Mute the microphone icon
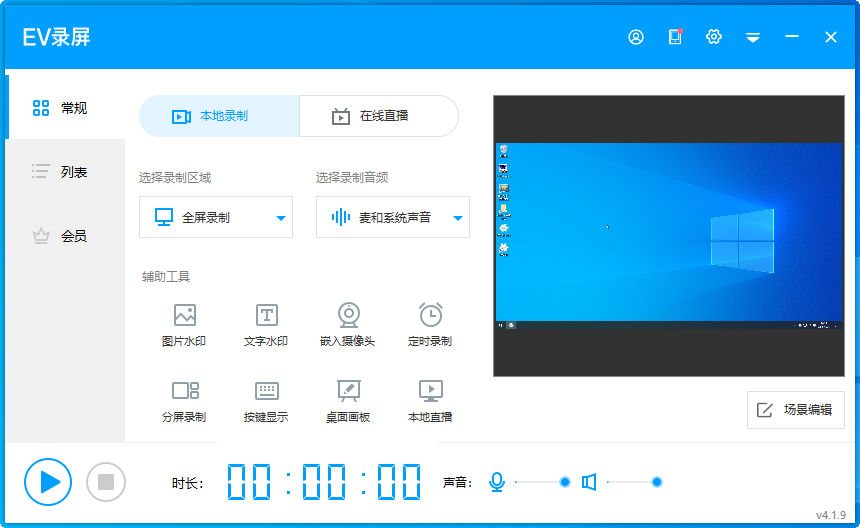Image resolution: width=860 pixels, height=528 pixels. point(497,482)
